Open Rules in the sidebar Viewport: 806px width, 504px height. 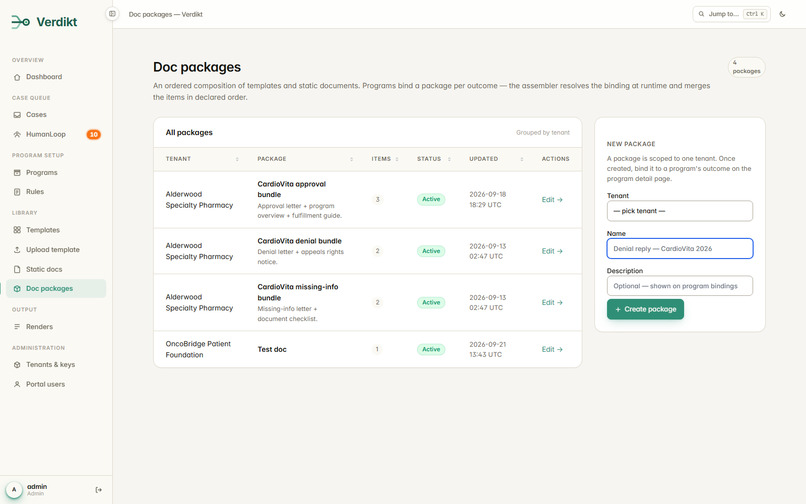pyautogui.click(x=56, y=192)
